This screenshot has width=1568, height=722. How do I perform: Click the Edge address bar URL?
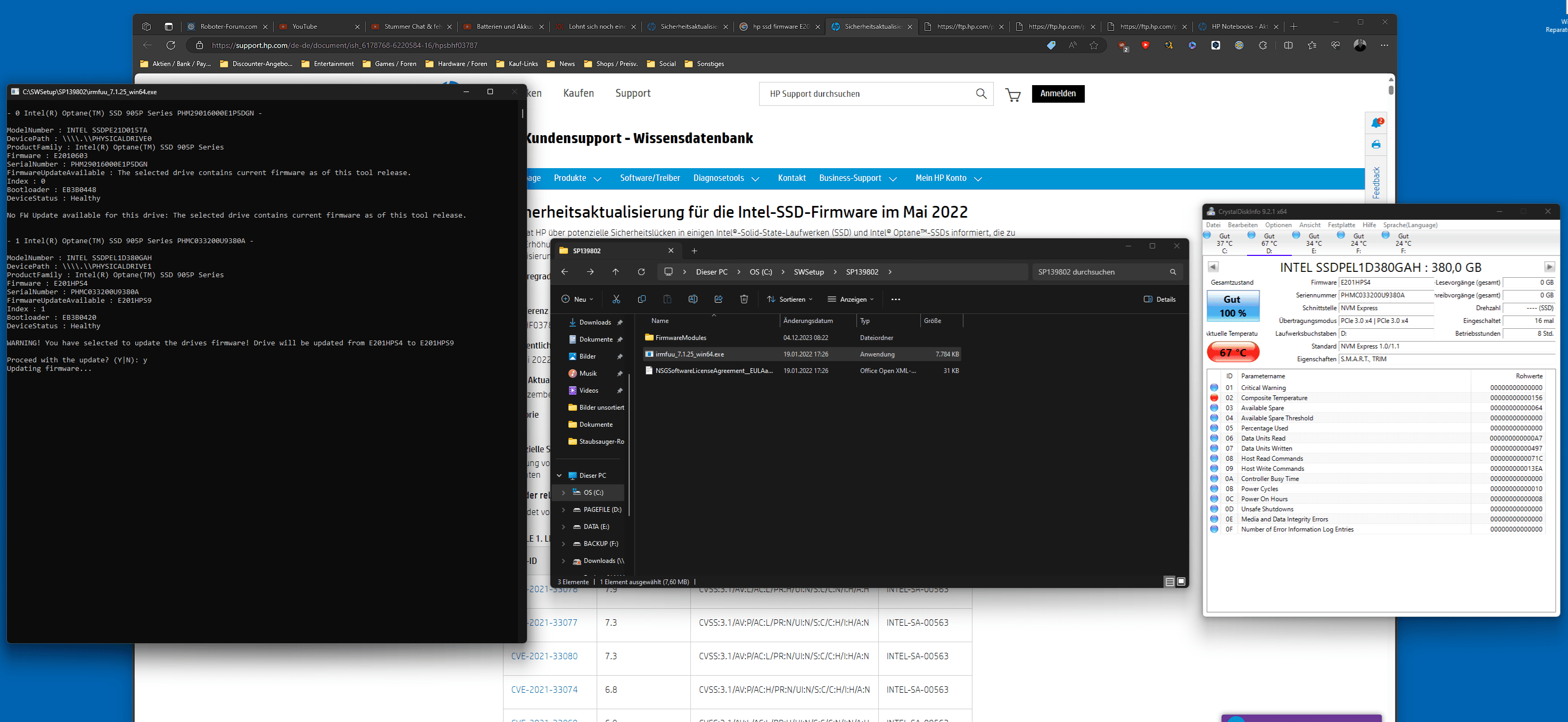[x=344, y=45]
